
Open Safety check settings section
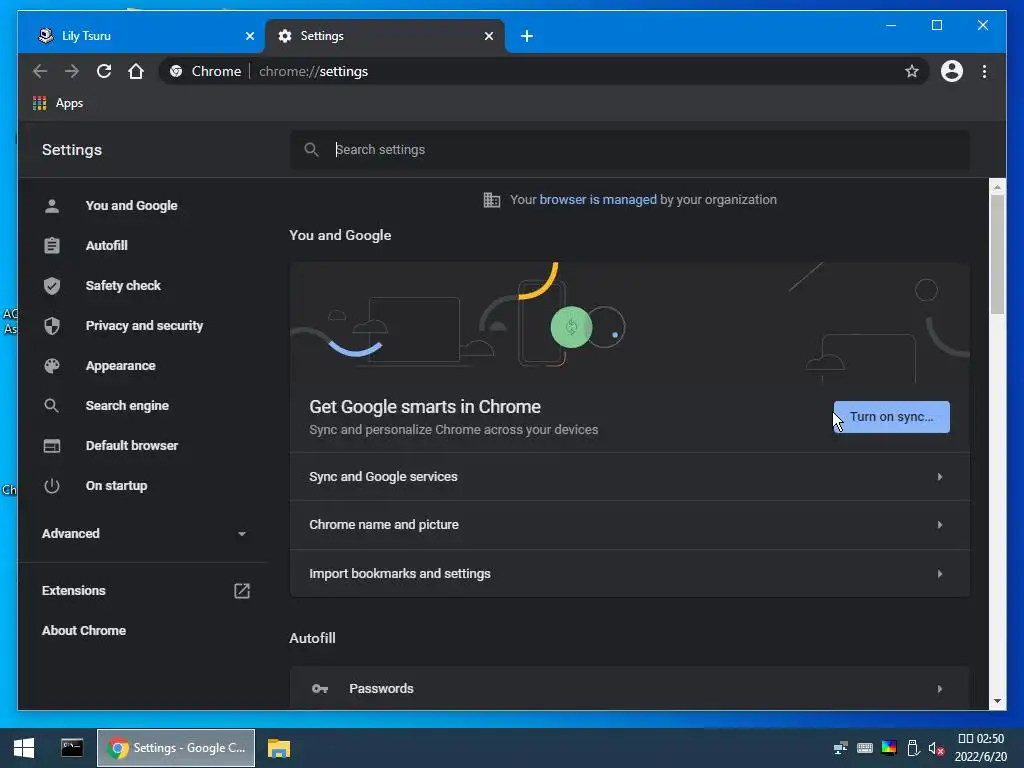pos(123,285)
